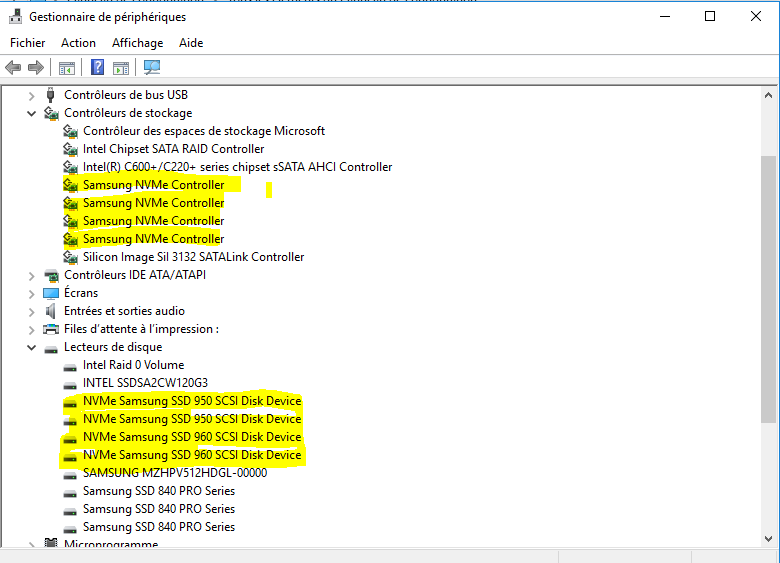Image resolution: width=780 pixels, height=563 pixels.
Task: Select the monitor icon next to Écrans
Action: point(51,293)
